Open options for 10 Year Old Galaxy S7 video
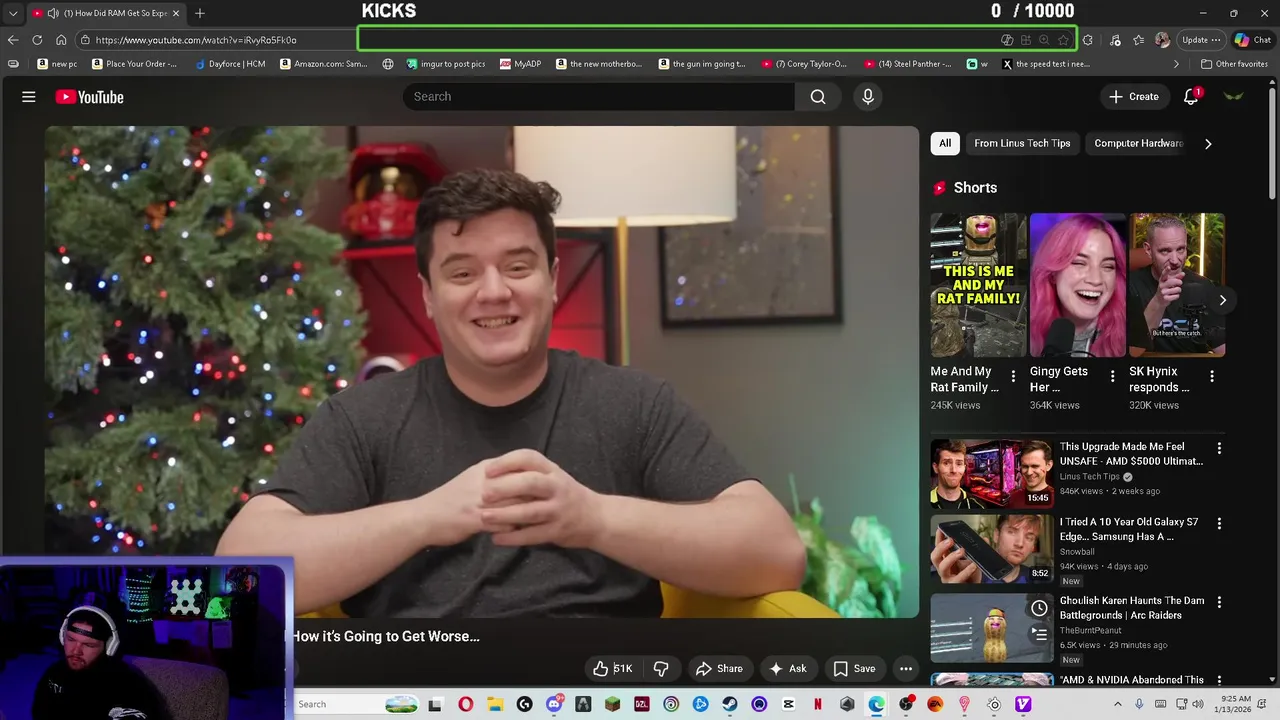The width and height of the screenshot is (1280, 720). coord(1219,523)
